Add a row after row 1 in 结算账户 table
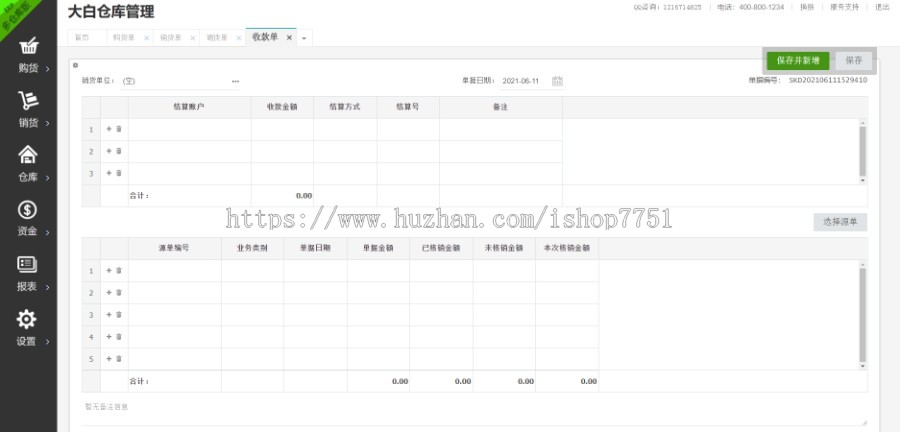 pyautogui.click(x=109, y=129)
